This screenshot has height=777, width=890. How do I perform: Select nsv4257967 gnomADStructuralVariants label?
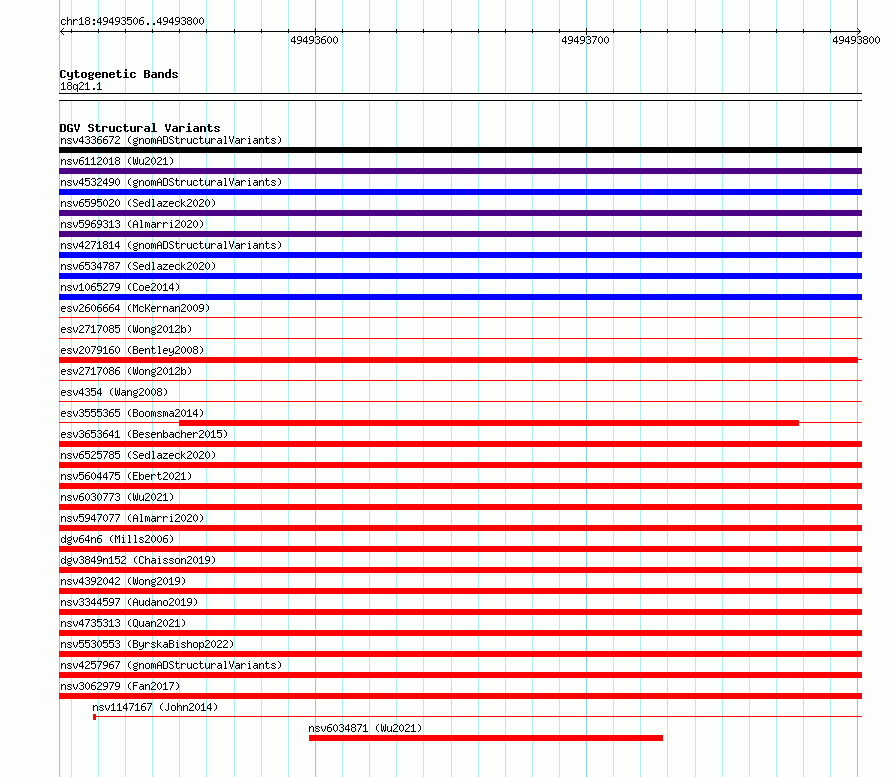[171, 665]
